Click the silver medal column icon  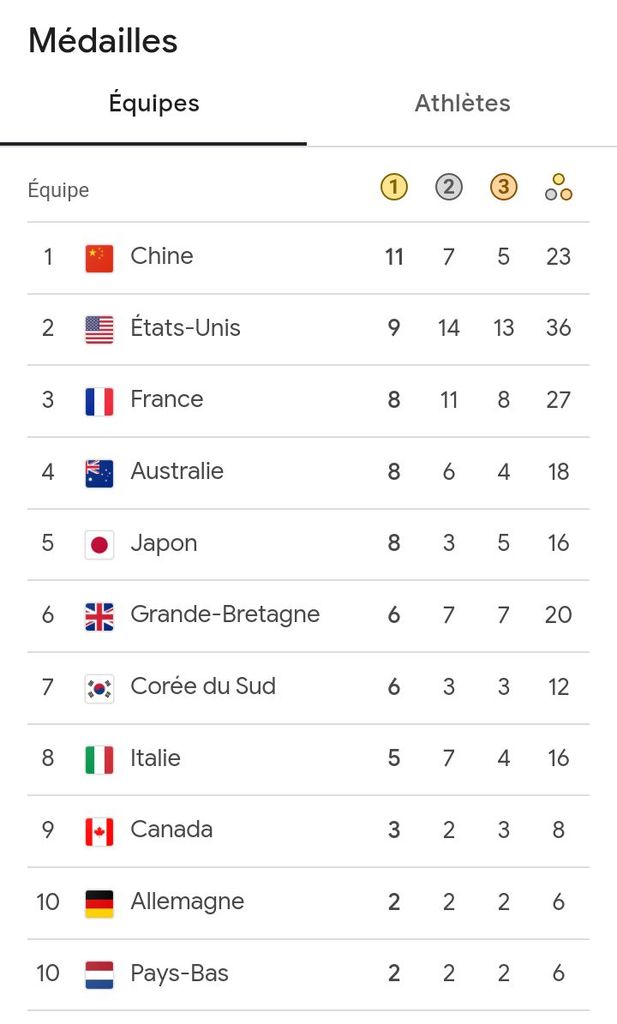(x=449, y=187)
